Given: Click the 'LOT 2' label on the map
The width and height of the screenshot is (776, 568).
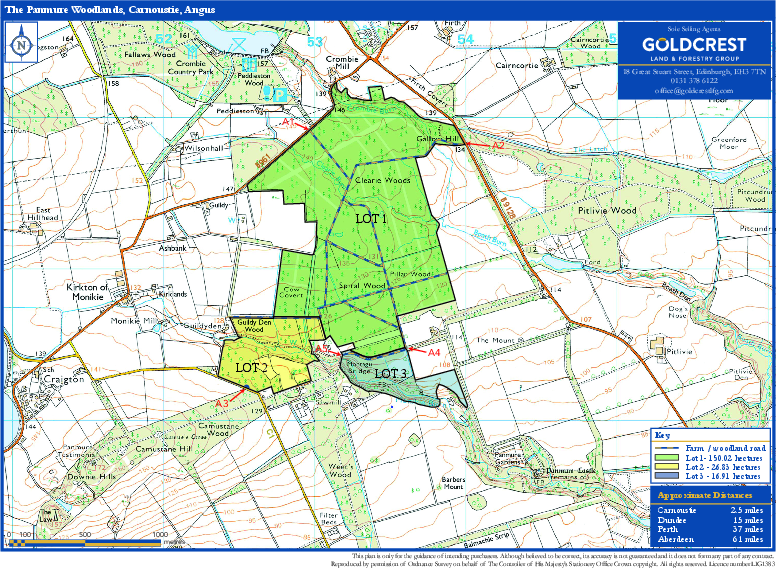Looking at the screenshot, I should pos(252,367).
